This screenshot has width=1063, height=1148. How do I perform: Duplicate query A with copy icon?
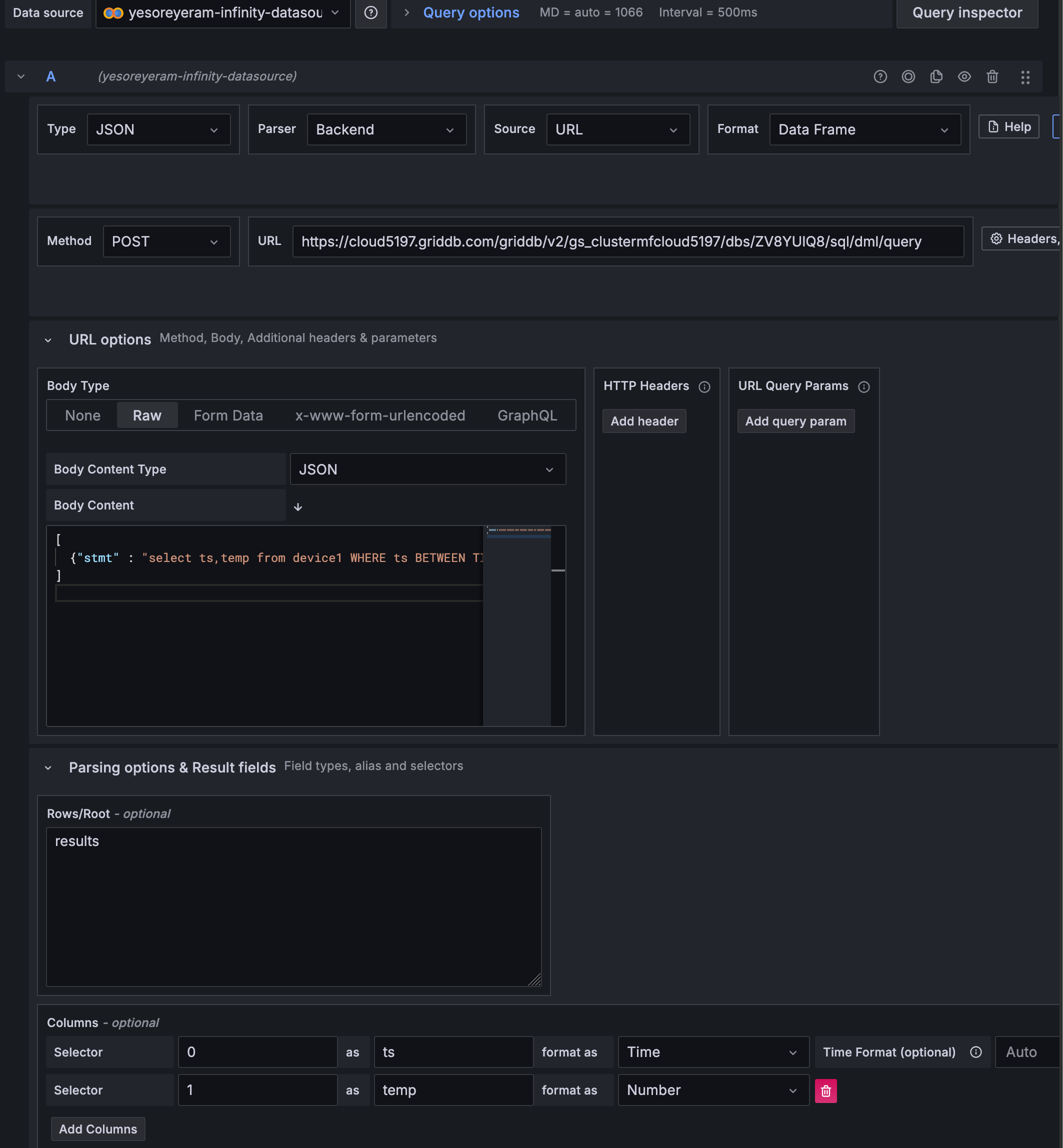[x=936, y=76]
